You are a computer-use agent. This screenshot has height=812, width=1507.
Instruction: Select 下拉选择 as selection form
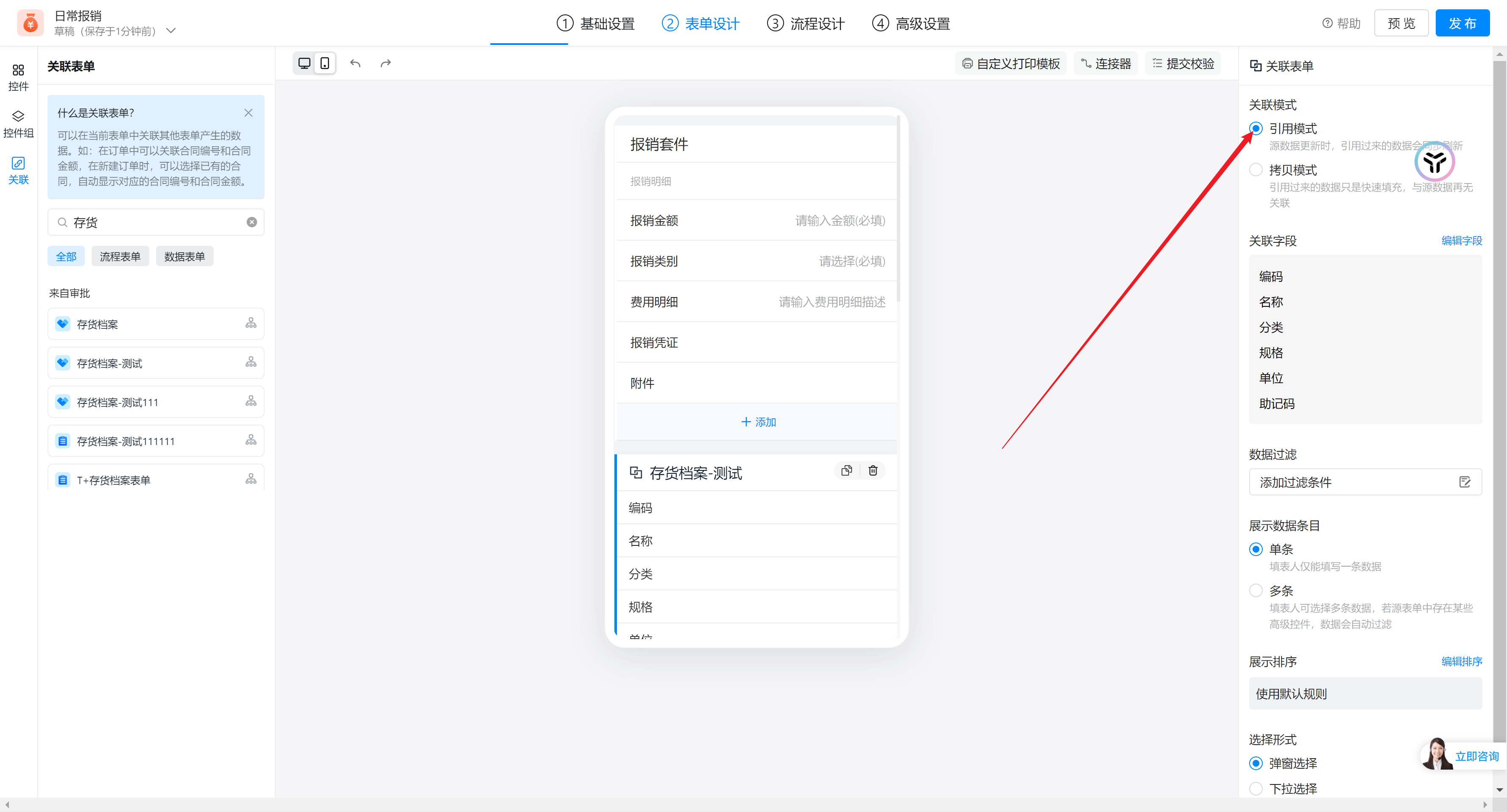tap(1256, 789)
